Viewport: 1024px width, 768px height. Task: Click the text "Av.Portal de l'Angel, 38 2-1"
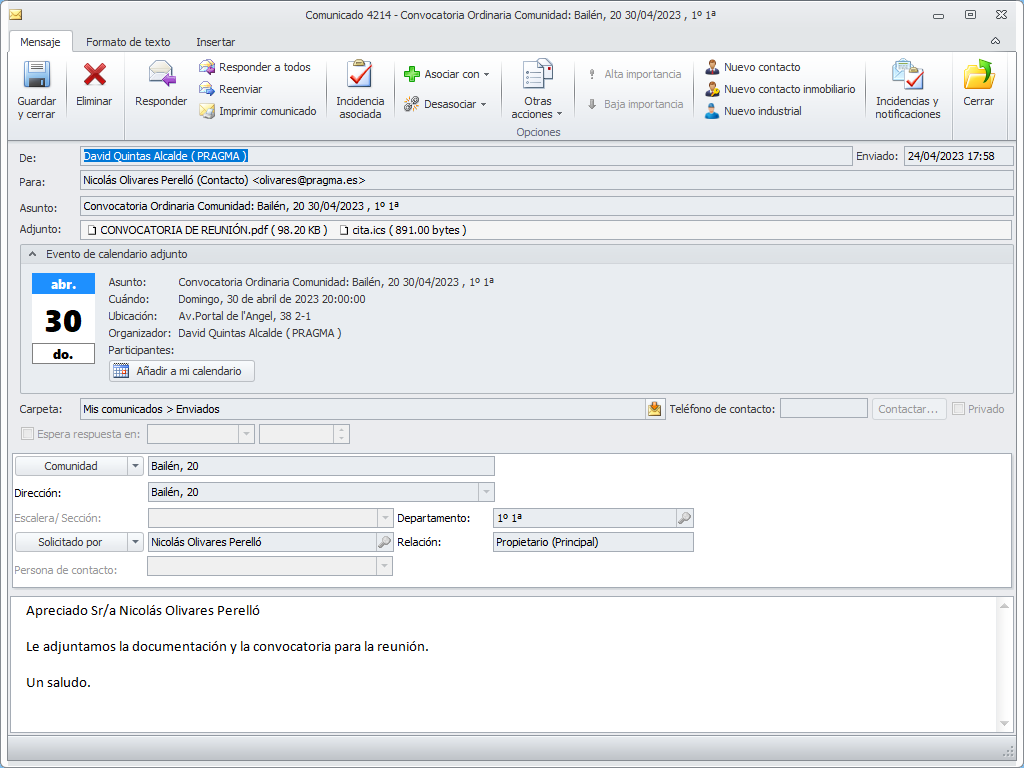[244, 316]
